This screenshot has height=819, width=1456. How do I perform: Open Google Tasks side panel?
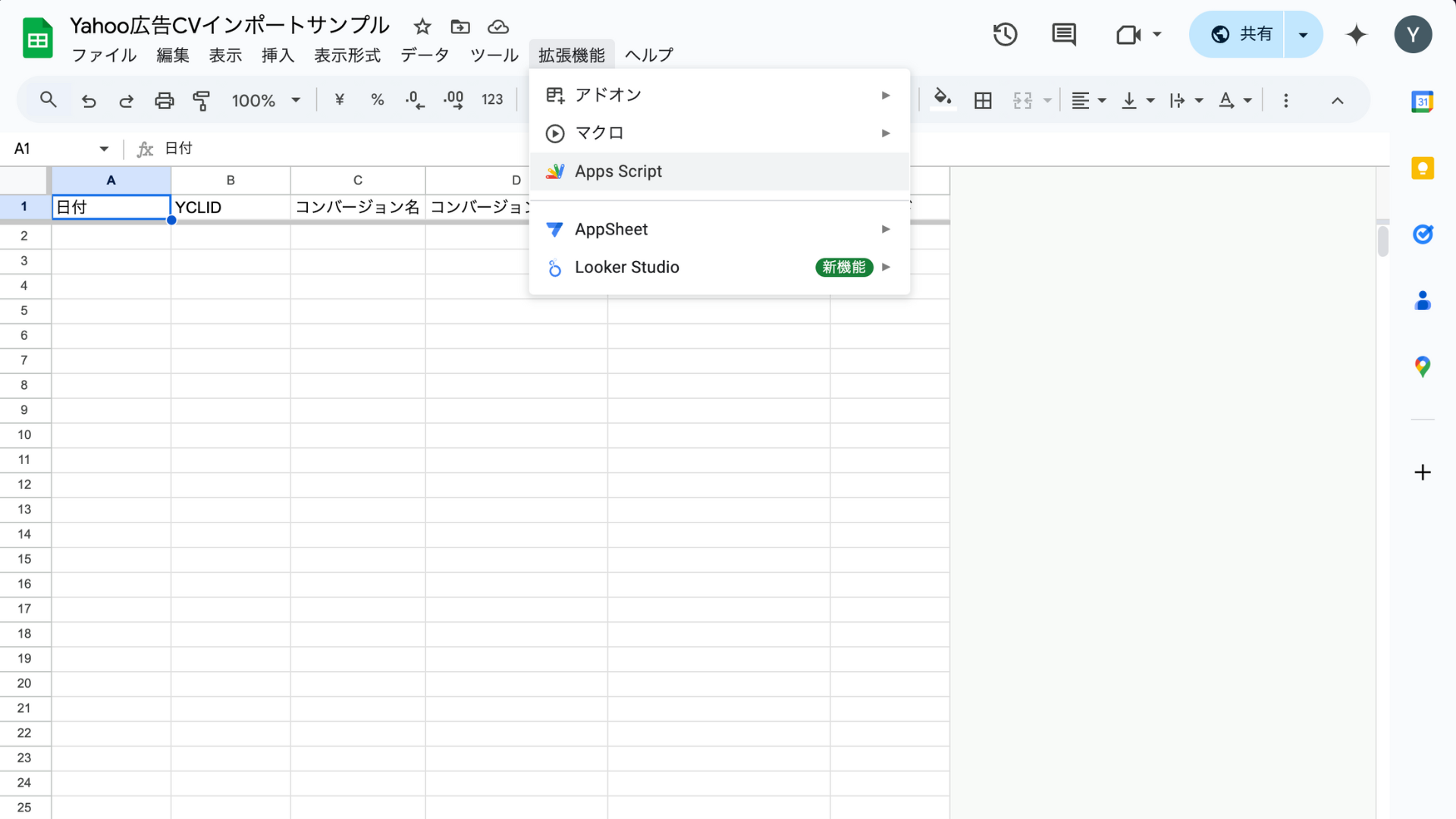coord(1422,234)
